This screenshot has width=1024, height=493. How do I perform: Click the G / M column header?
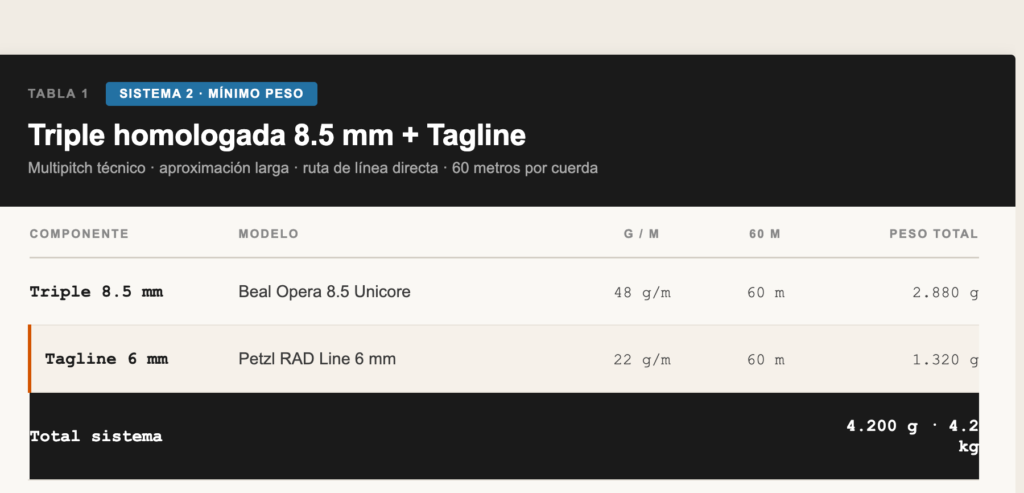pyautogui.click(x=642, y=234)
